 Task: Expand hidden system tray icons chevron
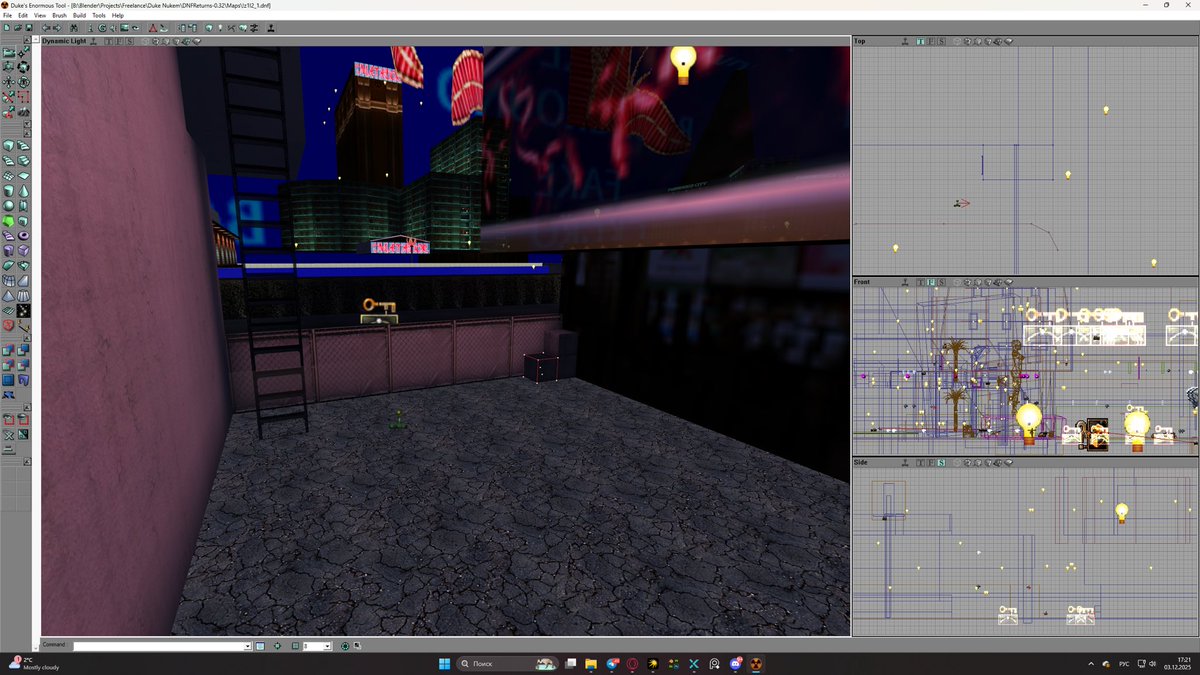coord(1090,663)
